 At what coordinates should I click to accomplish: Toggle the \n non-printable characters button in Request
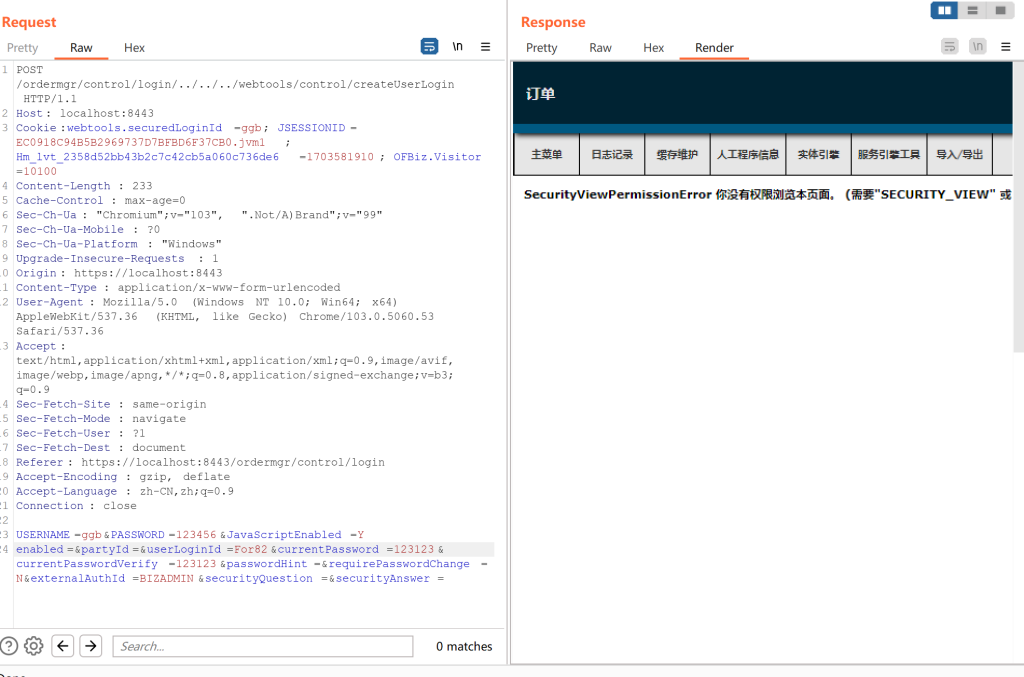pos(458,46)
